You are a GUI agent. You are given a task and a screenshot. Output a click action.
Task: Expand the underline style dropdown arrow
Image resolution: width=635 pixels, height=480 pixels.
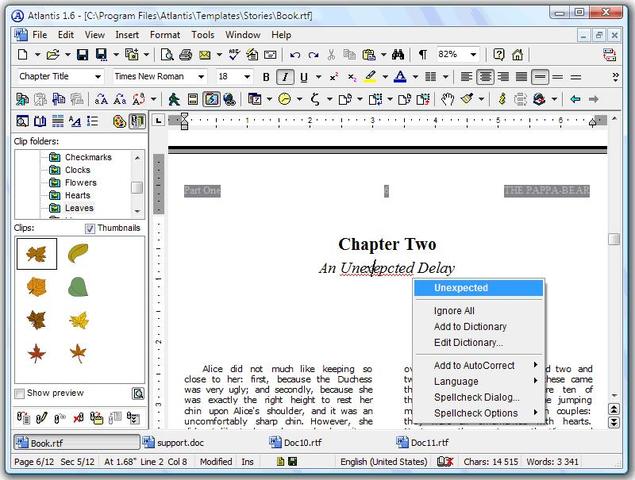[x=318, y=77]
